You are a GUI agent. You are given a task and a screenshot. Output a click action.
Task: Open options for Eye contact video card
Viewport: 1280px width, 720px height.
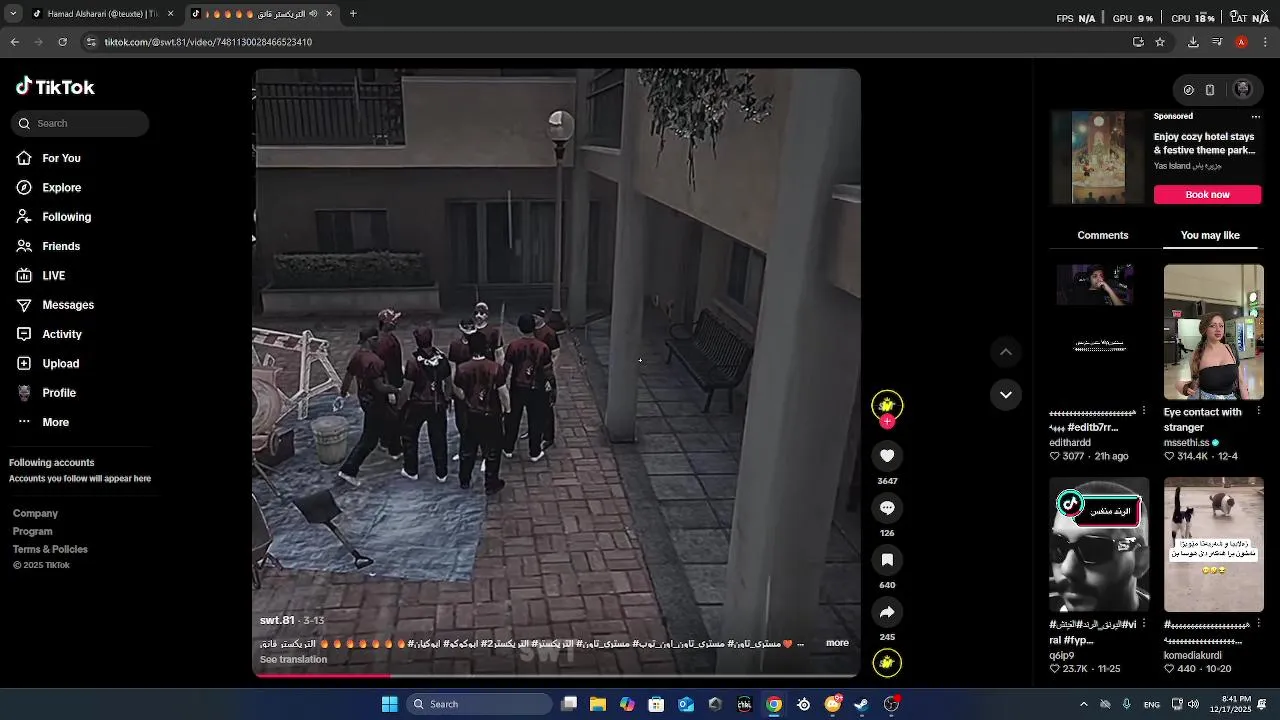click(x=1258, y=411)
